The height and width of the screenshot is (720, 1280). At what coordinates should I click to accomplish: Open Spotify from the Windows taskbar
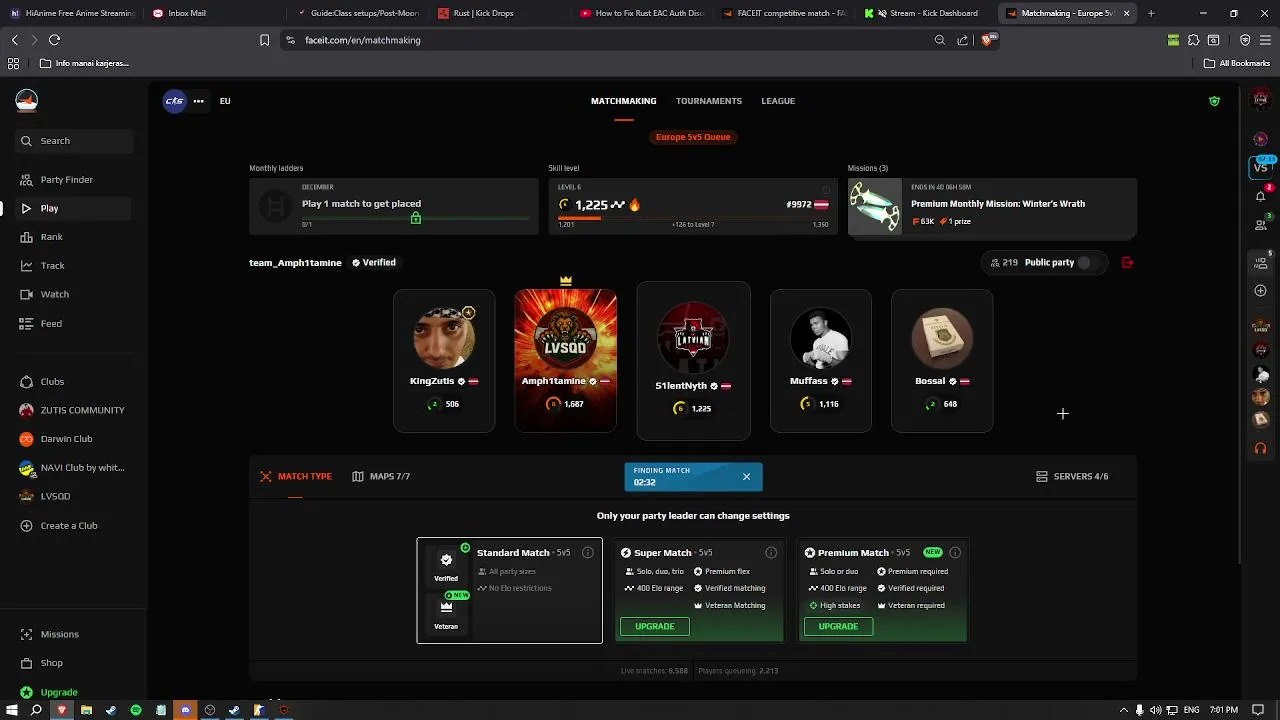pyautogui.click(x=136, y=710)
